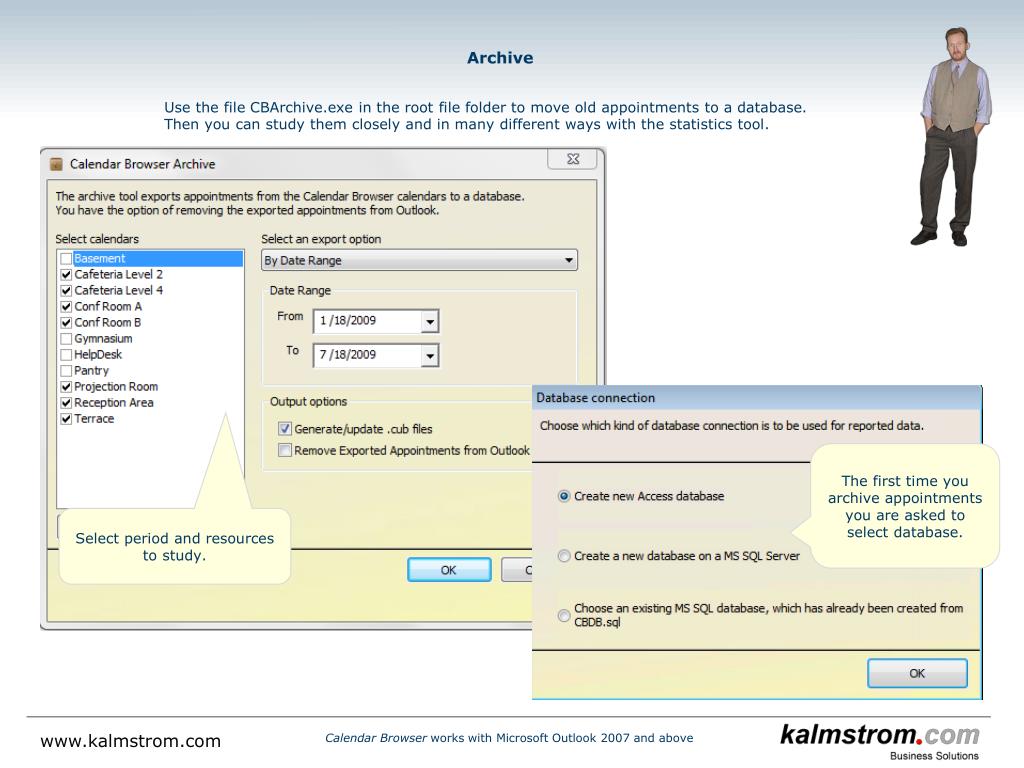Enable the Gymnasium calendar checkbox
This screenshot has height=768, width=1024.
[x=66, y=339]
